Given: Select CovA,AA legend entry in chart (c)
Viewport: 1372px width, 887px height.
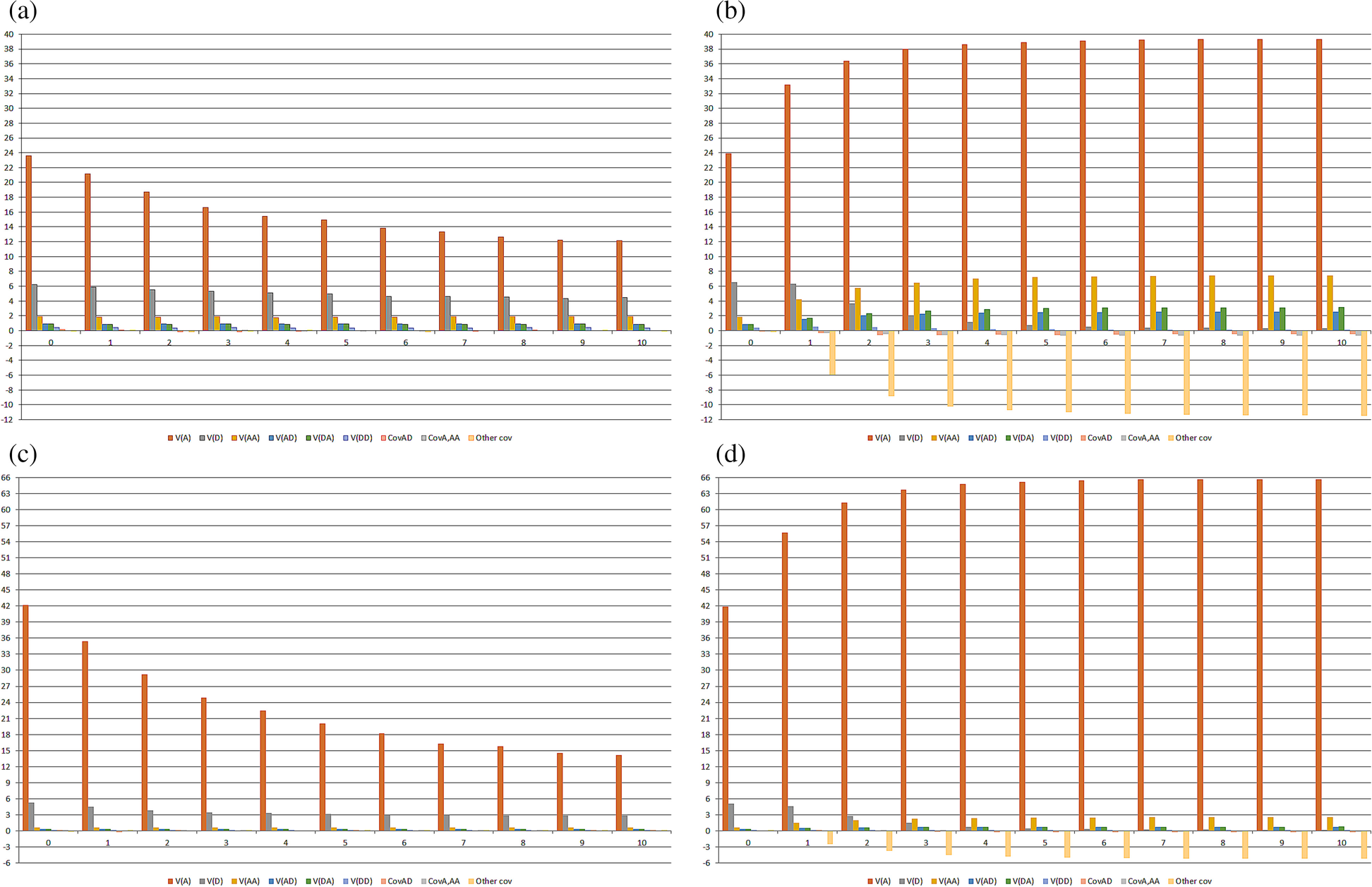Looking at the screenshot, I should coord(440,881).
